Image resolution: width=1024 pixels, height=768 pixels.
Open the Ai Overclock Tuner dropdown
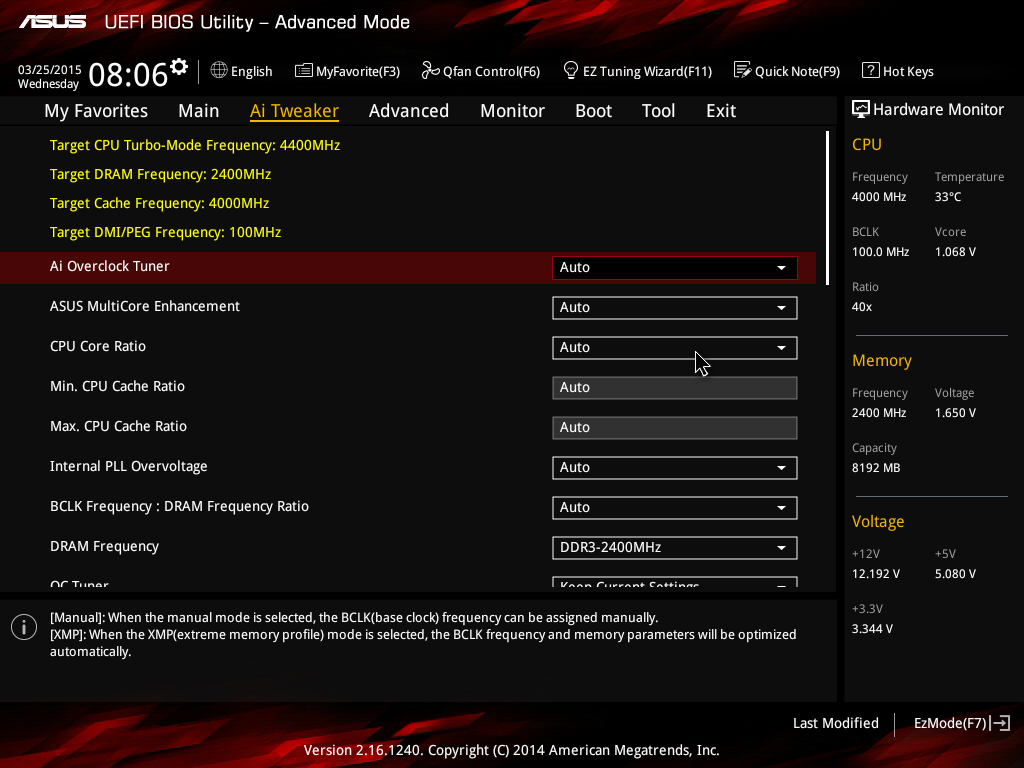point(675,268)
